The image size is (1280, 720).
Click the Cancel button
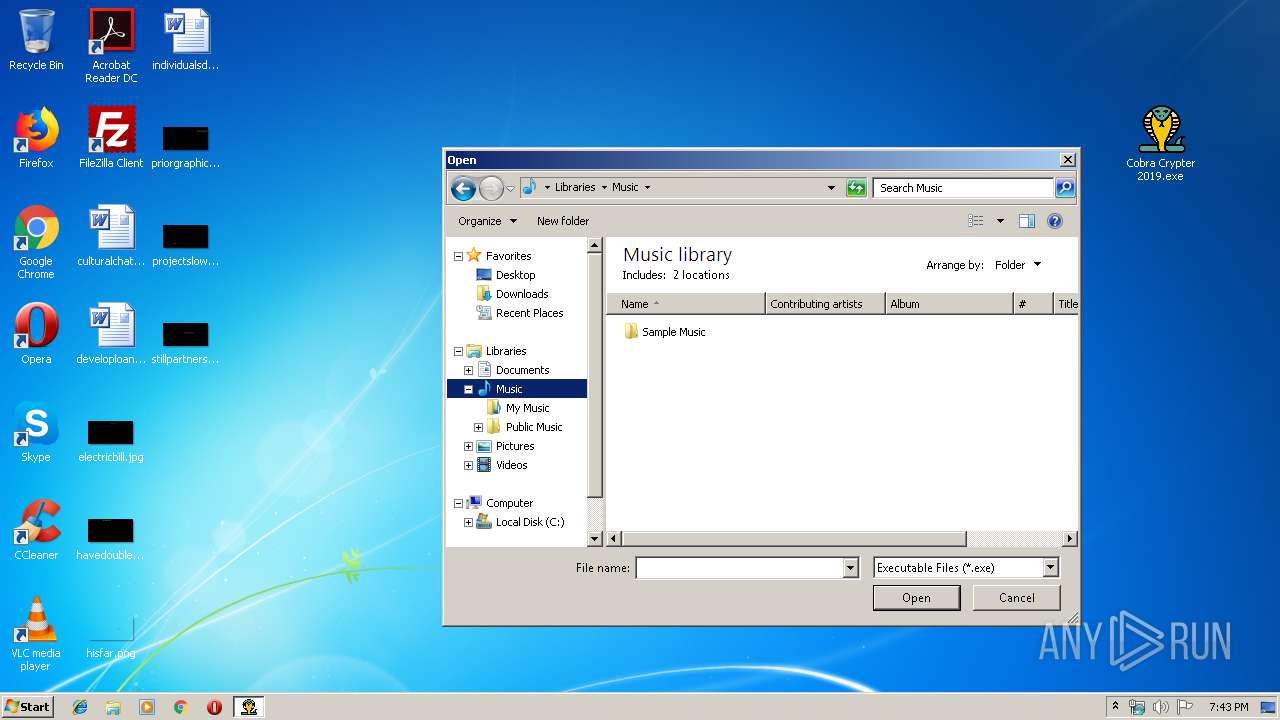click(x=1017, y=598)
